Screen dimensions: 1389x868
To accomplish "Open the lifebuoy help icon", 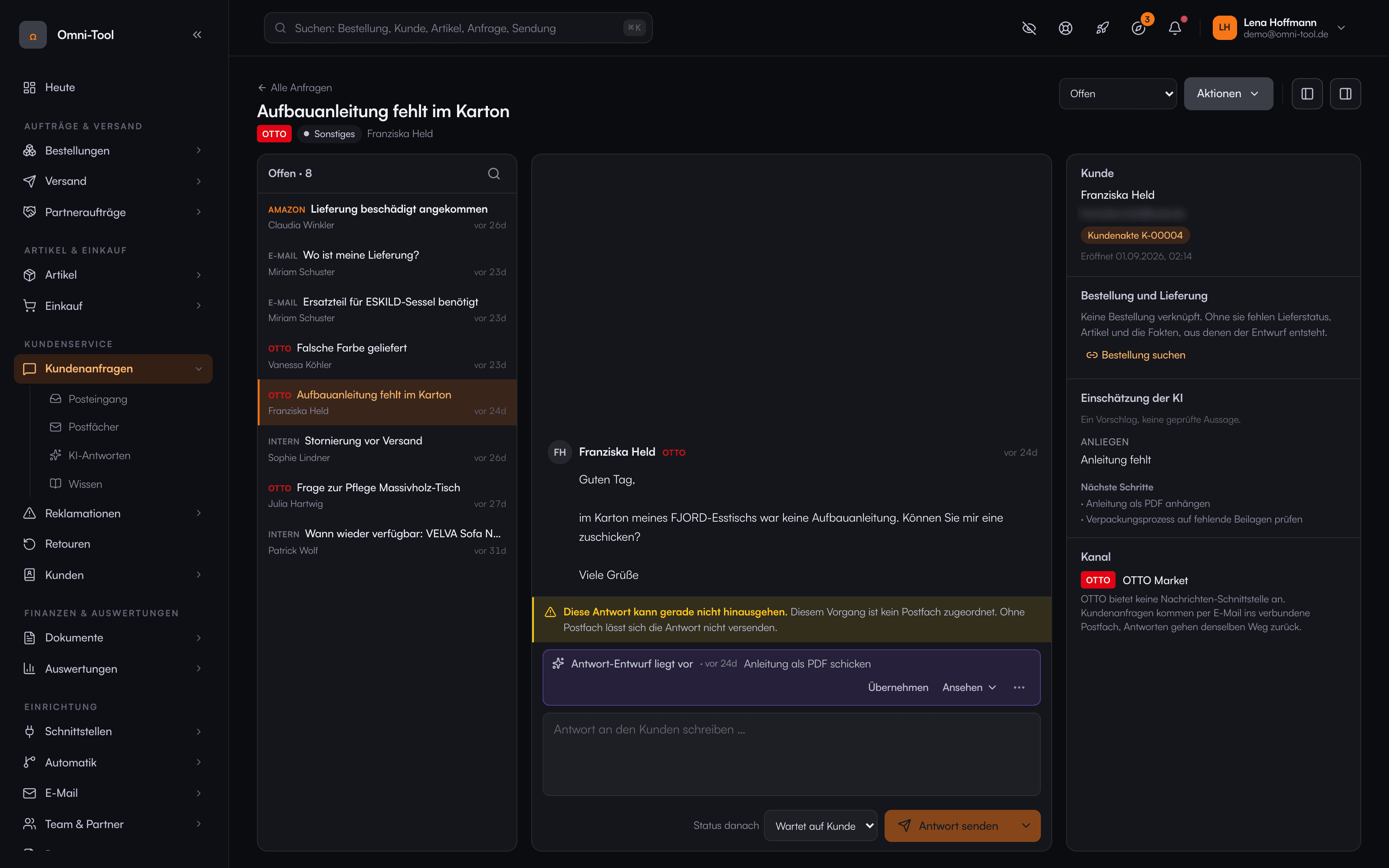I will click(x=1065, y=28).
